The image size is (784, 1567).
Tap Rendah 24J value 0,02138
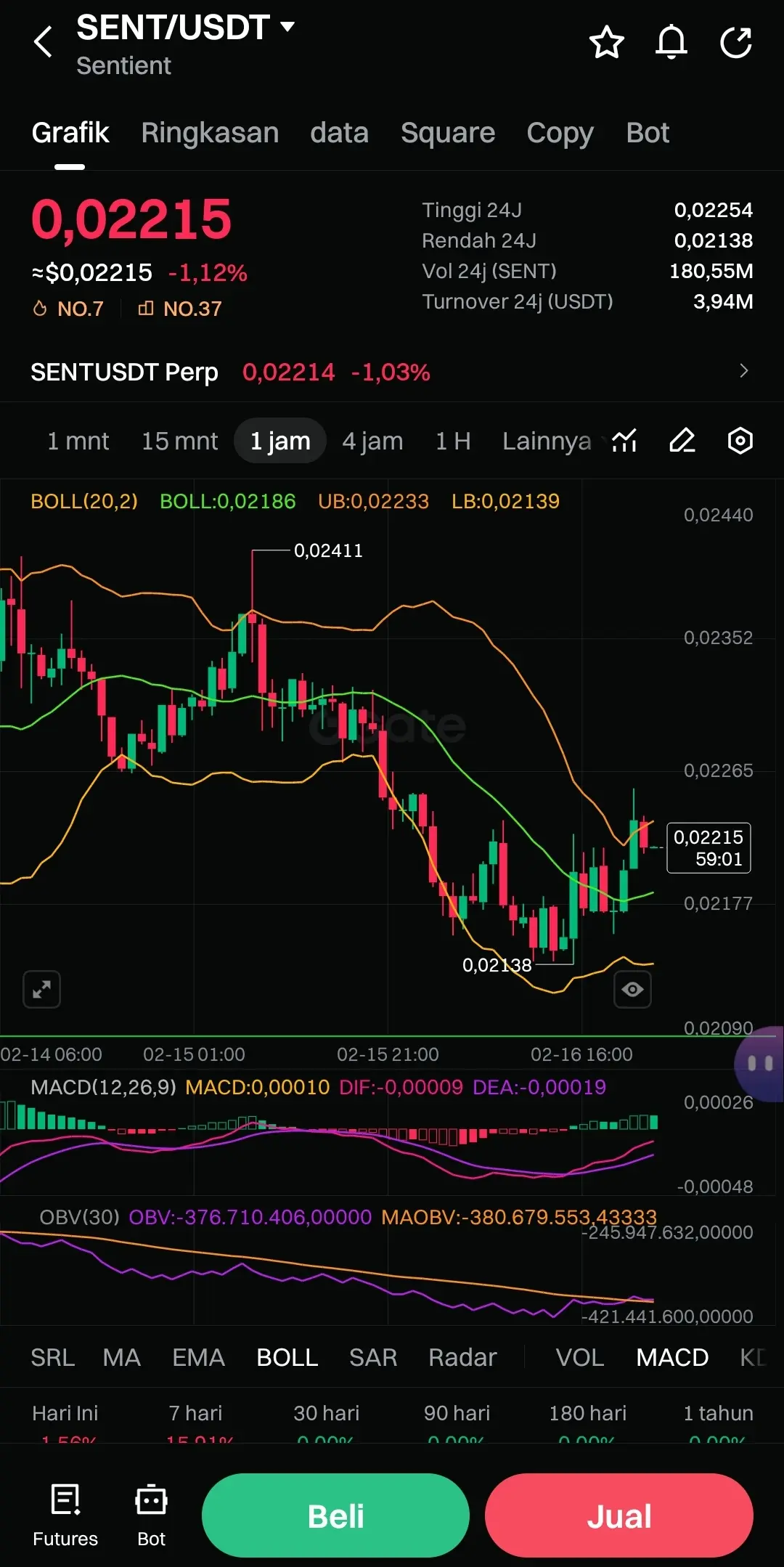[x=714, y=240]
